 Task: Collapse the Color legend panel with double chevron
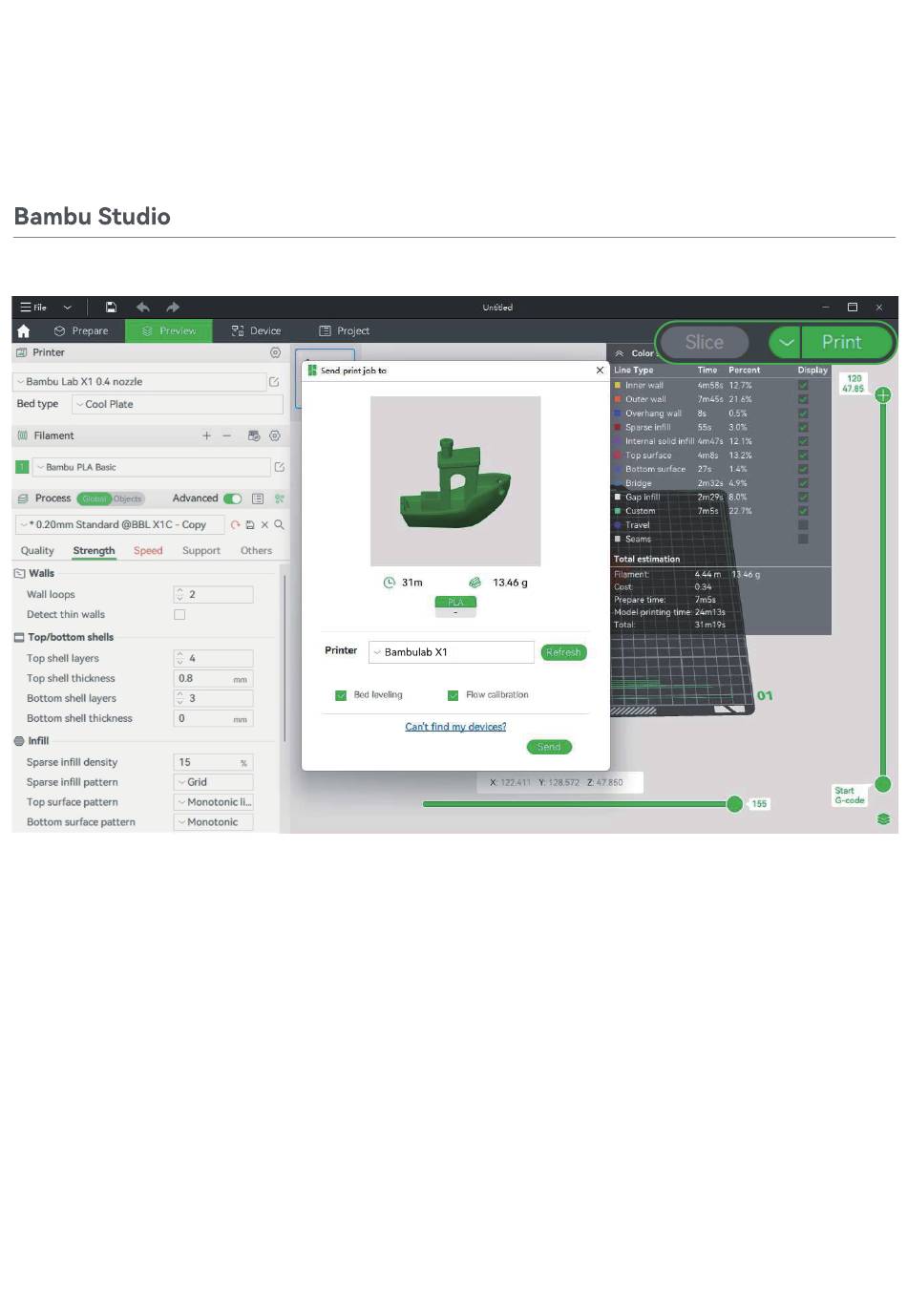click(620, 353)
